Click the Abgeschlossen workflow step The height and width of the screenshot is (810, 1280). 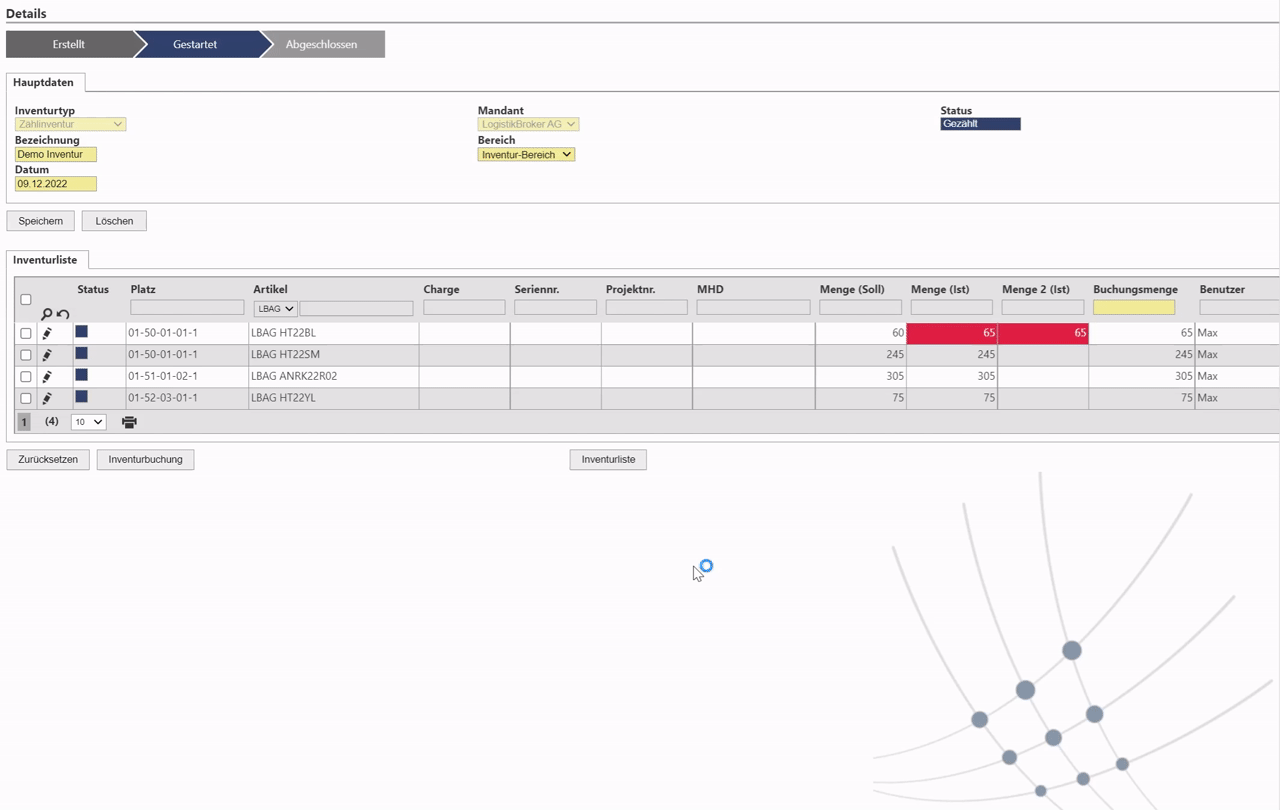321,44
